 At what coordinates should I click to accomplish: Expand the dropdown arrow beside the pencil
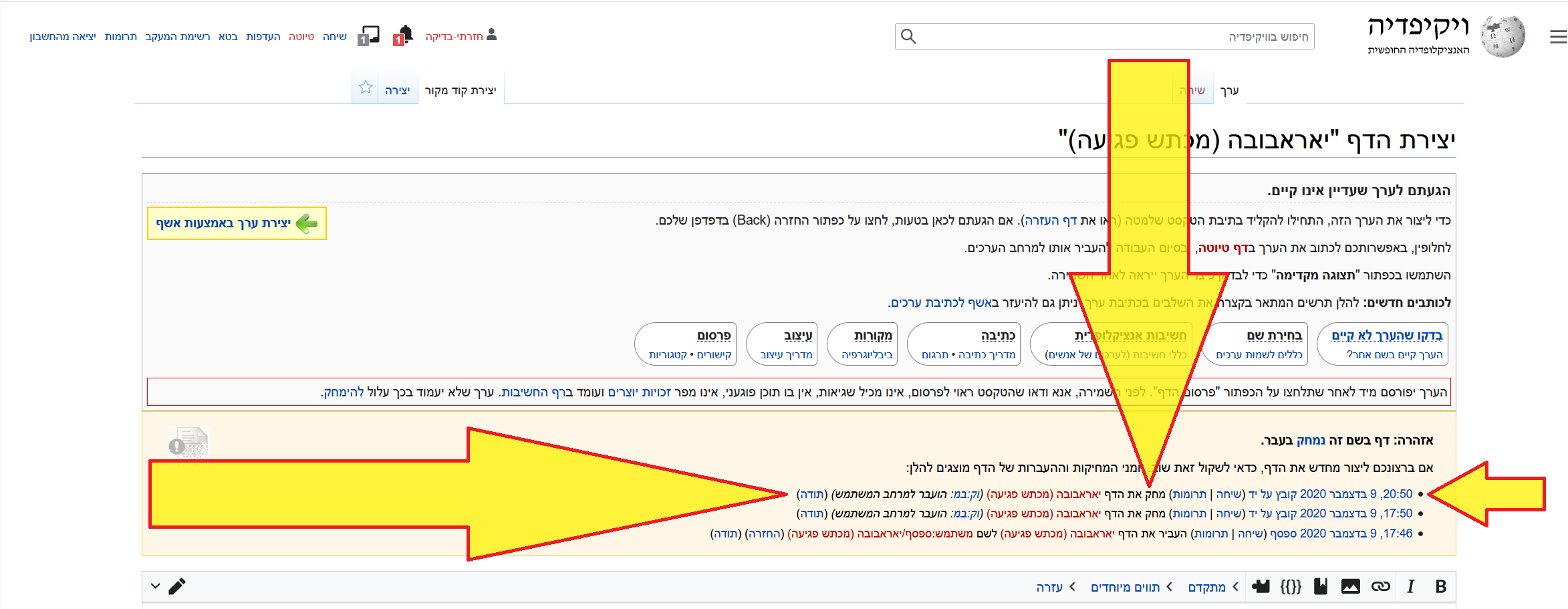155,586
